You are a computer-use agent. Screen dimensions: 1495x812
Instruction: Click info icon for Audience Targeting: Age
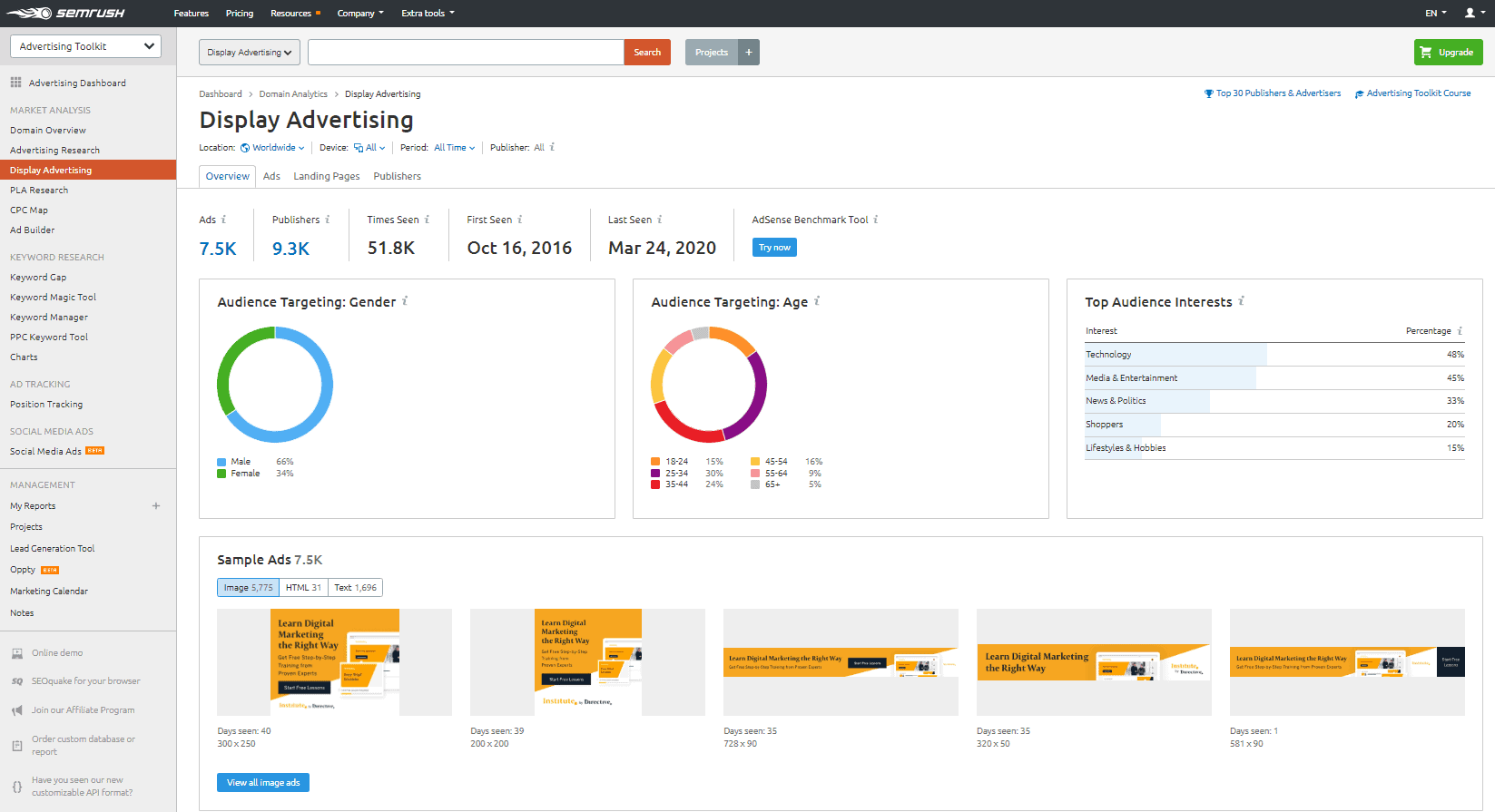click(817, 301)
